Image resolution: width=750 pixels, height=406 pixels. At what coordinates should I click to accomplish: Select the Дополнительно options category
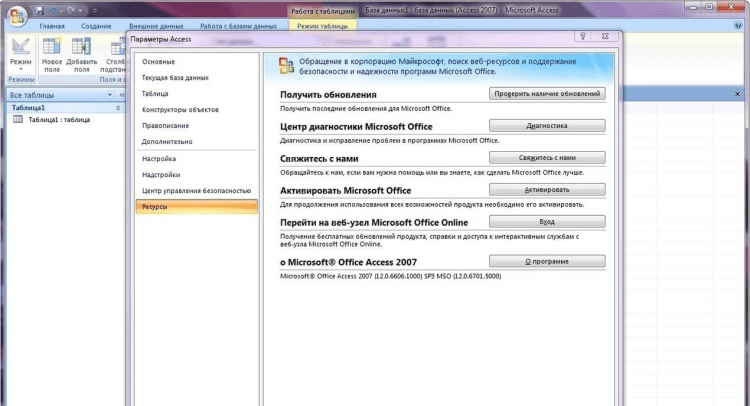coord(167,142)
